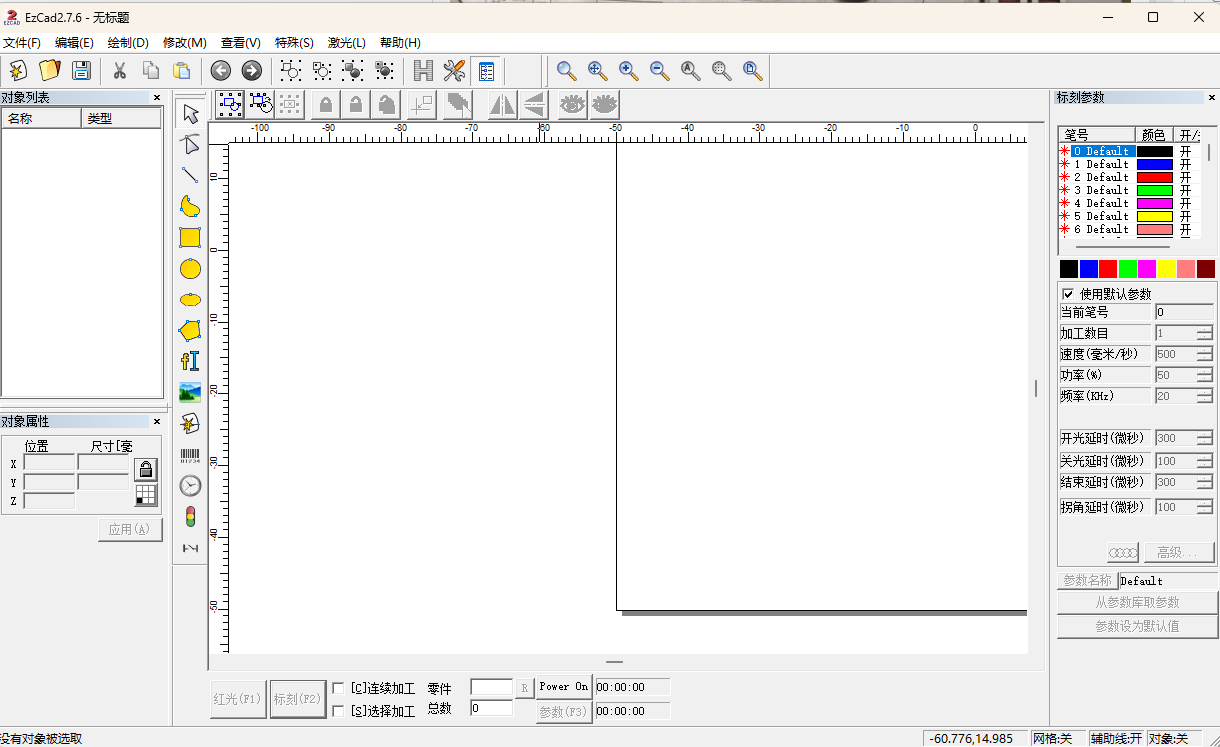Select the Polygon drawing tool
1220x747 pixels.
[190, 330]
